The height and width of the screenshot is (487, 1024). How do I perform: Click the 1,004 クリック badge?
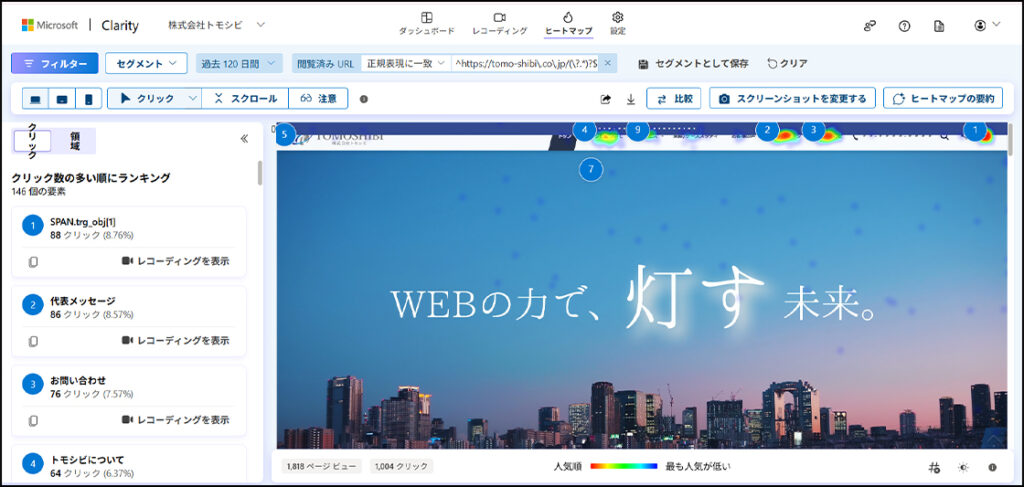pyautogui.click(x=401, y=466)
